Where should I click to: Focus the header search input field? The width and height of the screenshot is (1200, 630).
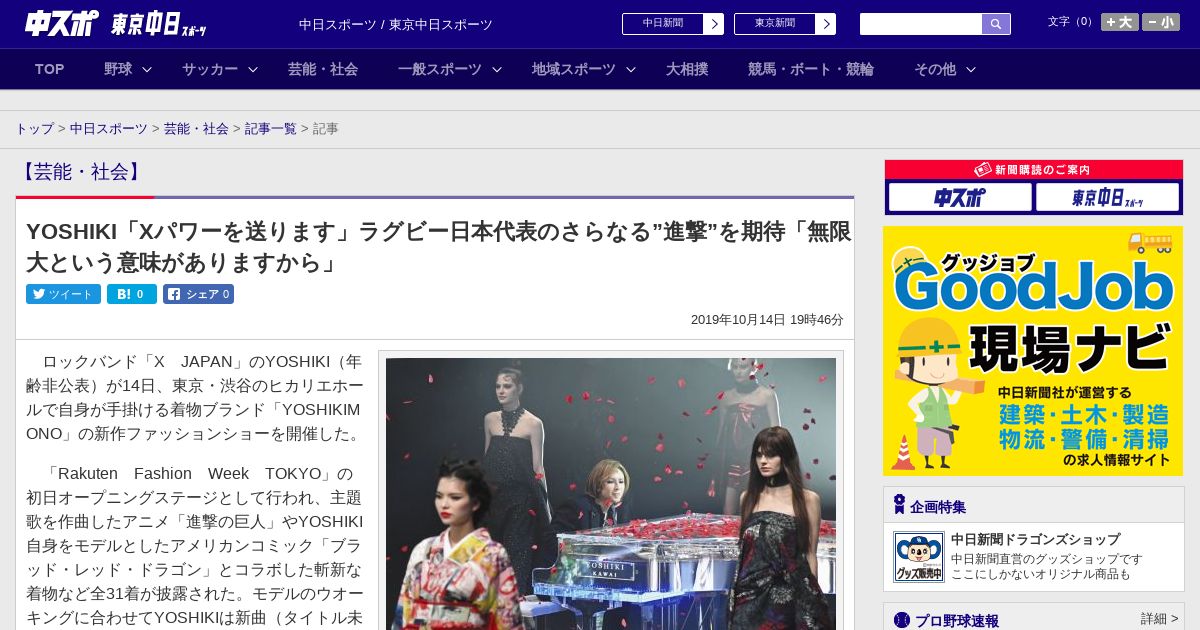tap(921, 24)
